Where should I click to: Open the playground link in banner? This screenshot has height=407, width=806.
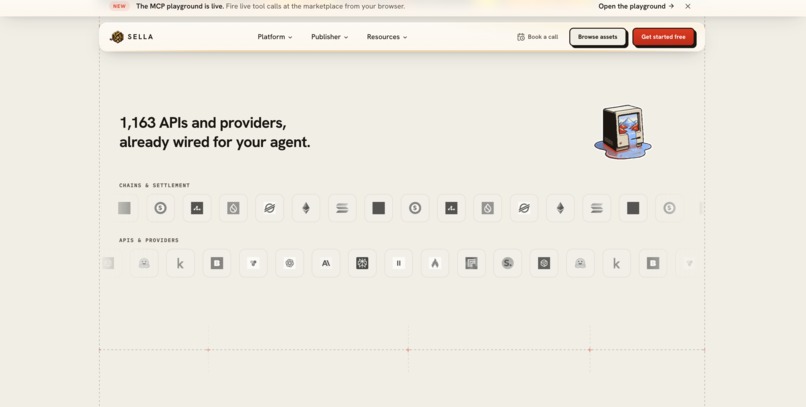636,6
